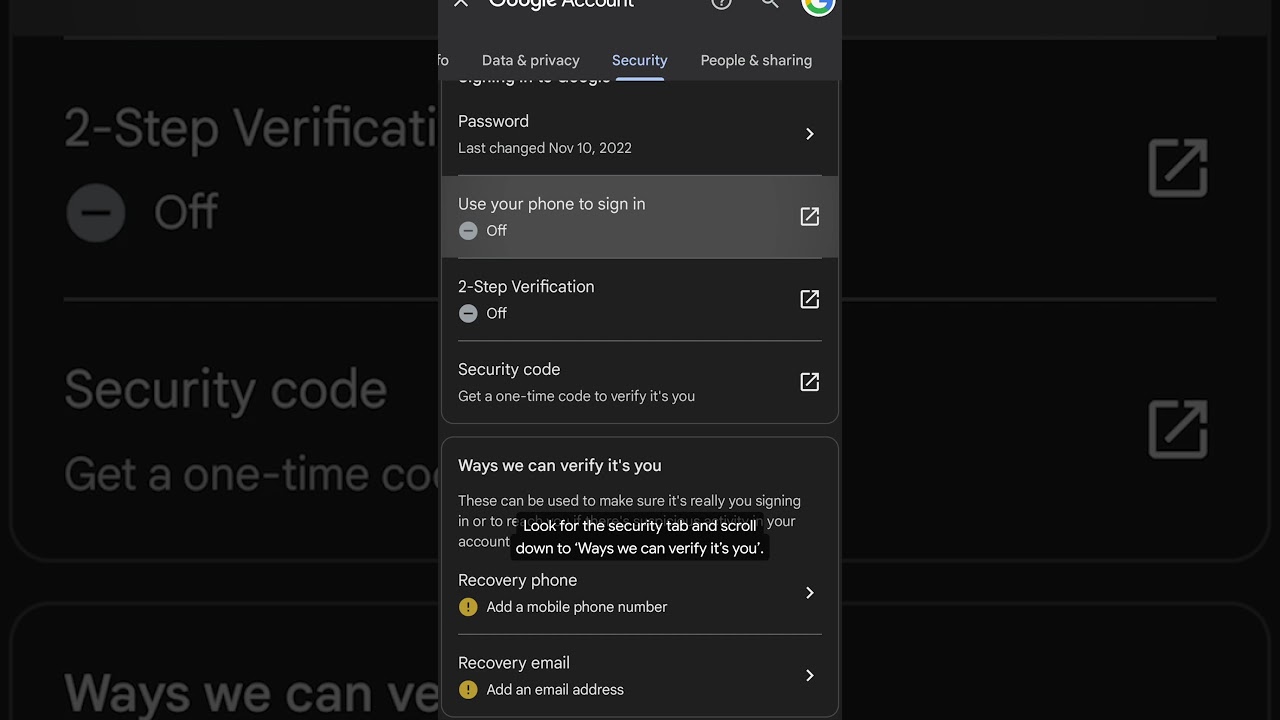Close the Google Account page
This screenshot has height=720, width=1280.
pyautogui.click(x=461, y=4)
